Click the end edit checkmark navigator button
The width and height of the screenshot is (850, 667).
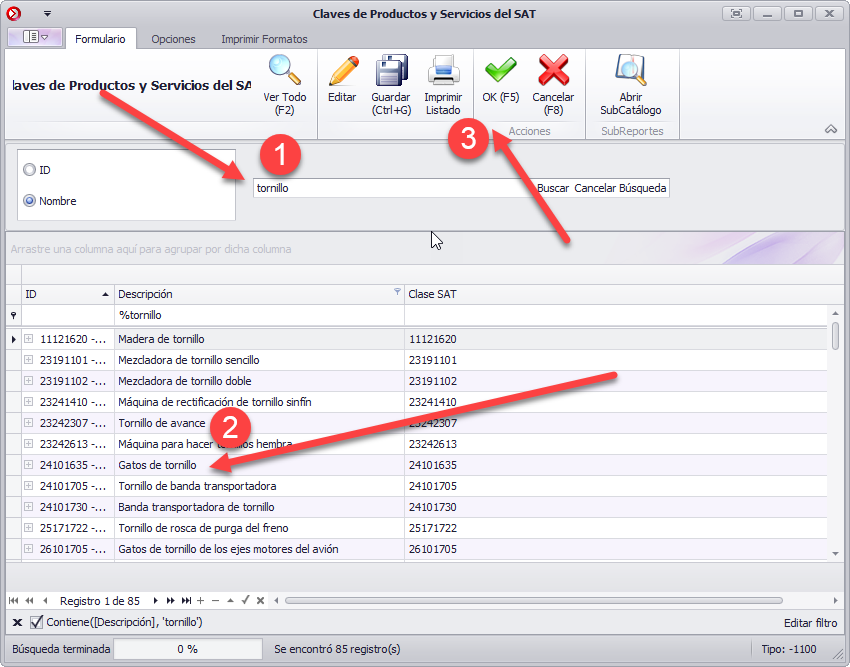click(246, 600)
